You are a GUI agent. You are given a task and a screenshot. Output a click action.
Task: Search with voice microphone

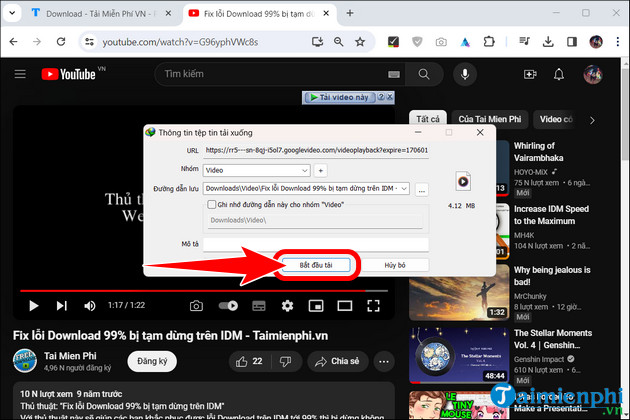coord(465,74)
